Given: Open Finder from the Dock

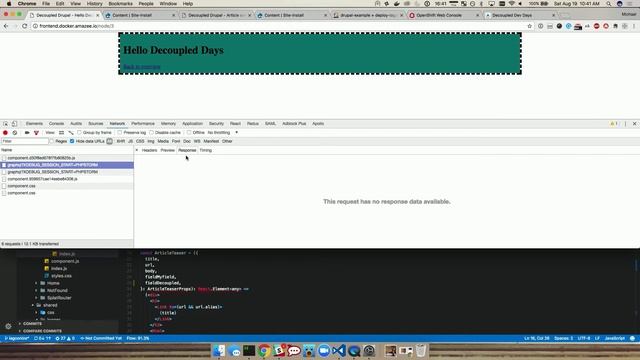Looking at the screenshot, I should tap(219, 351).
